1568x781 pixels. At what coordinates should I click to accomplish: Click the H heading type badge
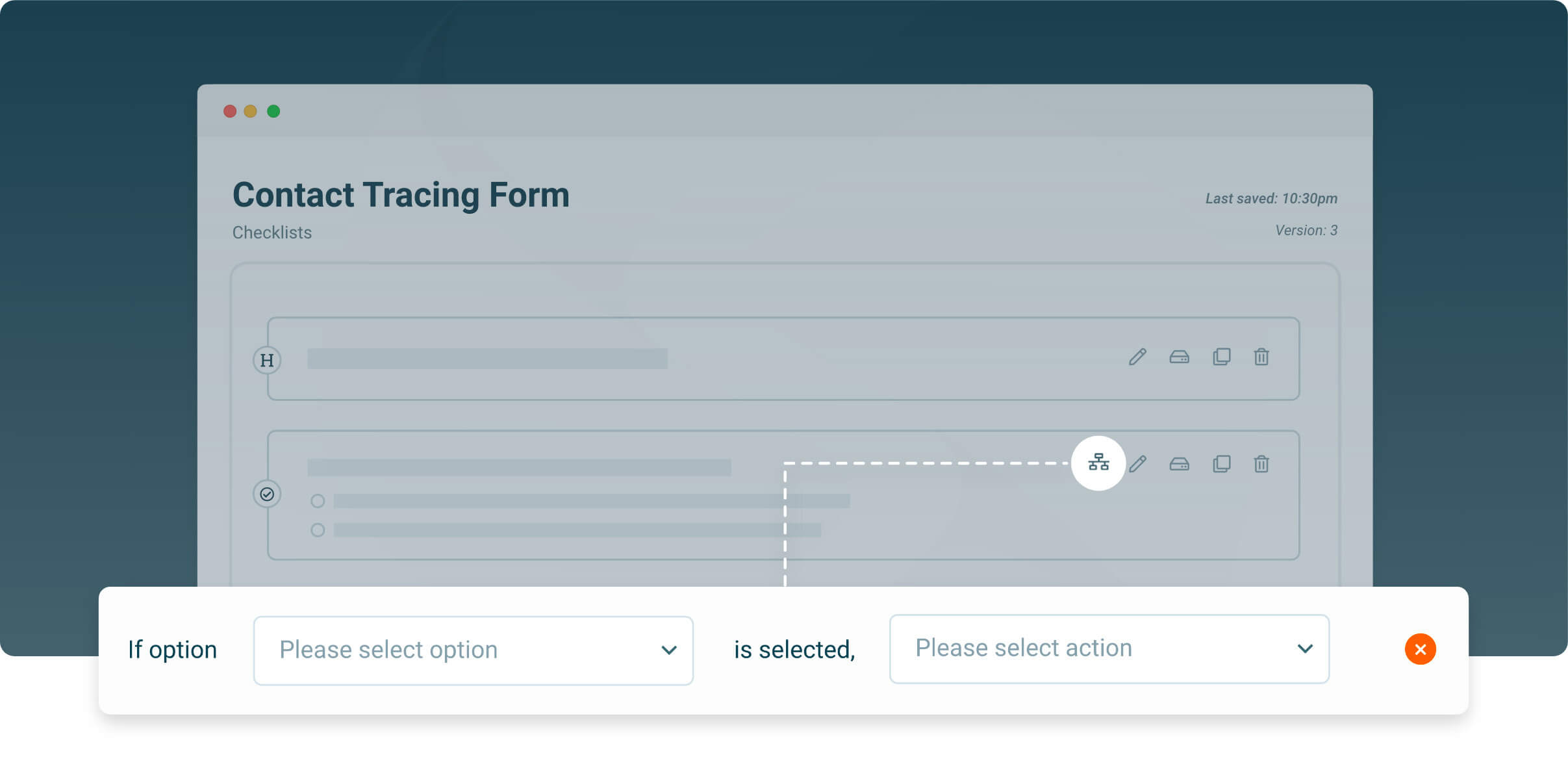click(267, 360)
